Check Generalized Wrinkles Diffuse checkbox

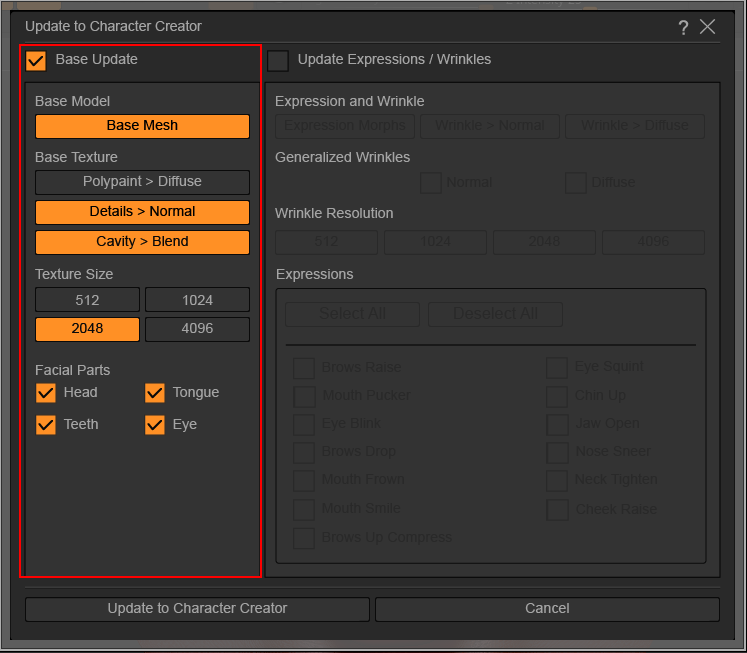(x=575, y=183)
